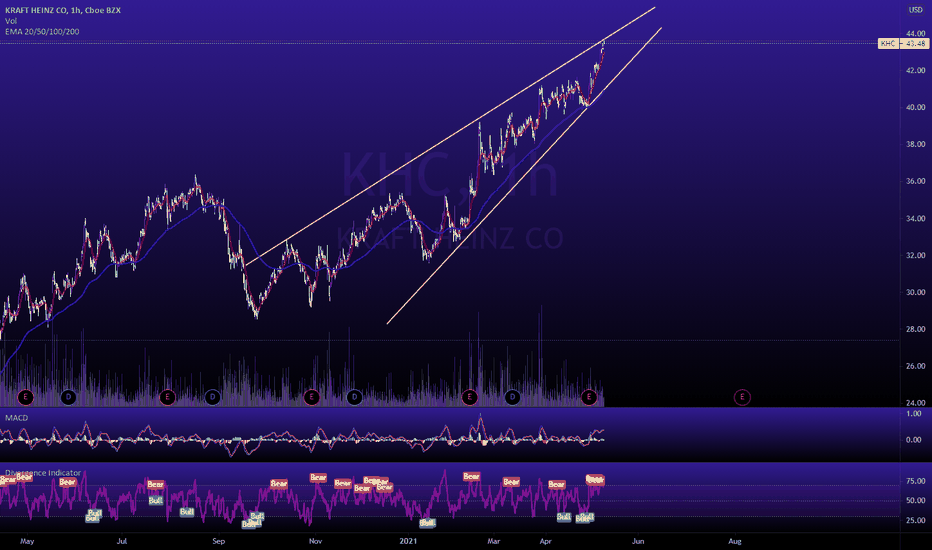Click the KHC 43.48 current price tag

902,43
